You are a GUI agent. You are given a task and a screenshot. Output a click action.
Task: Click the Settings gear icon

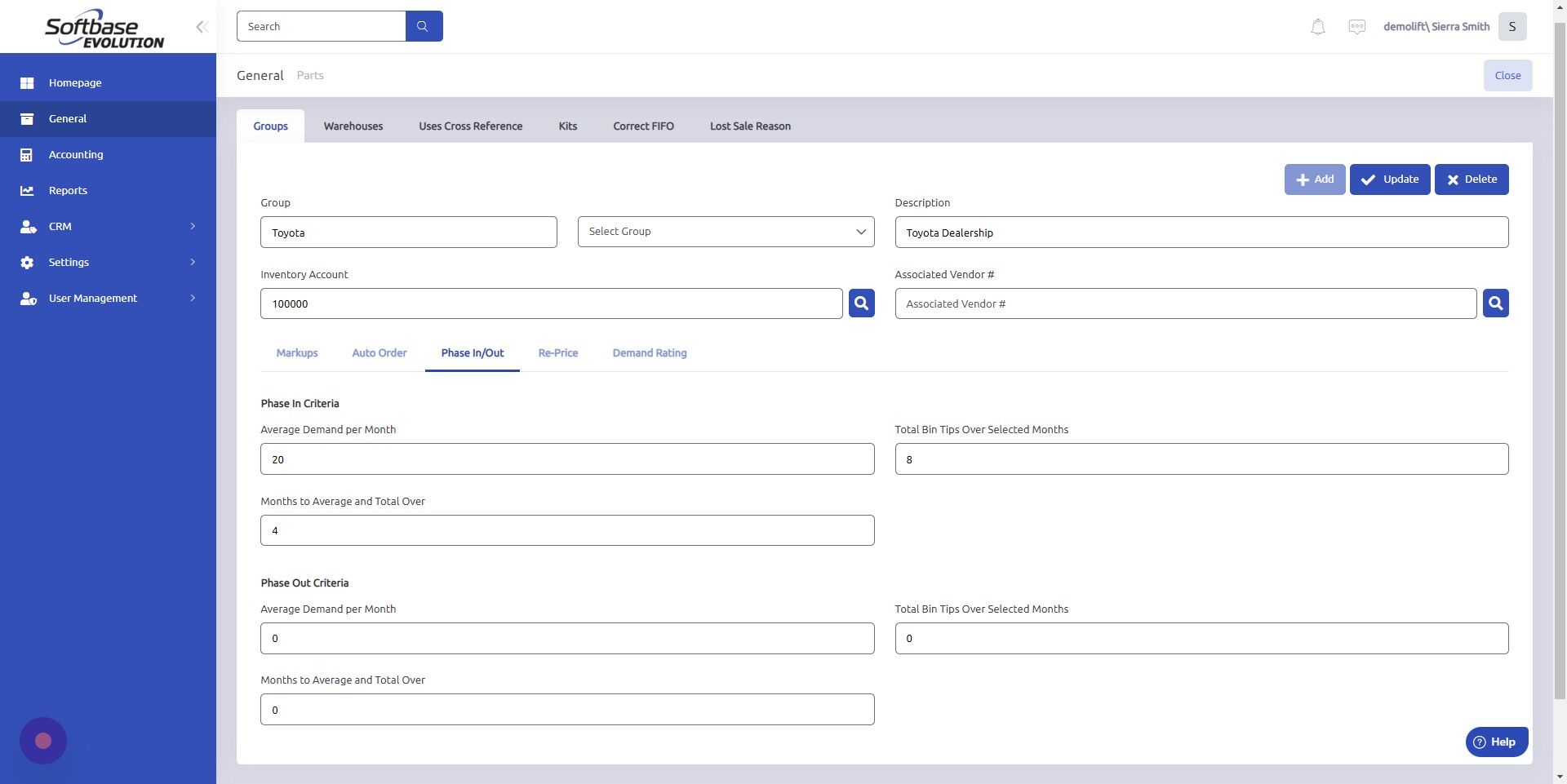pos(27,262)
